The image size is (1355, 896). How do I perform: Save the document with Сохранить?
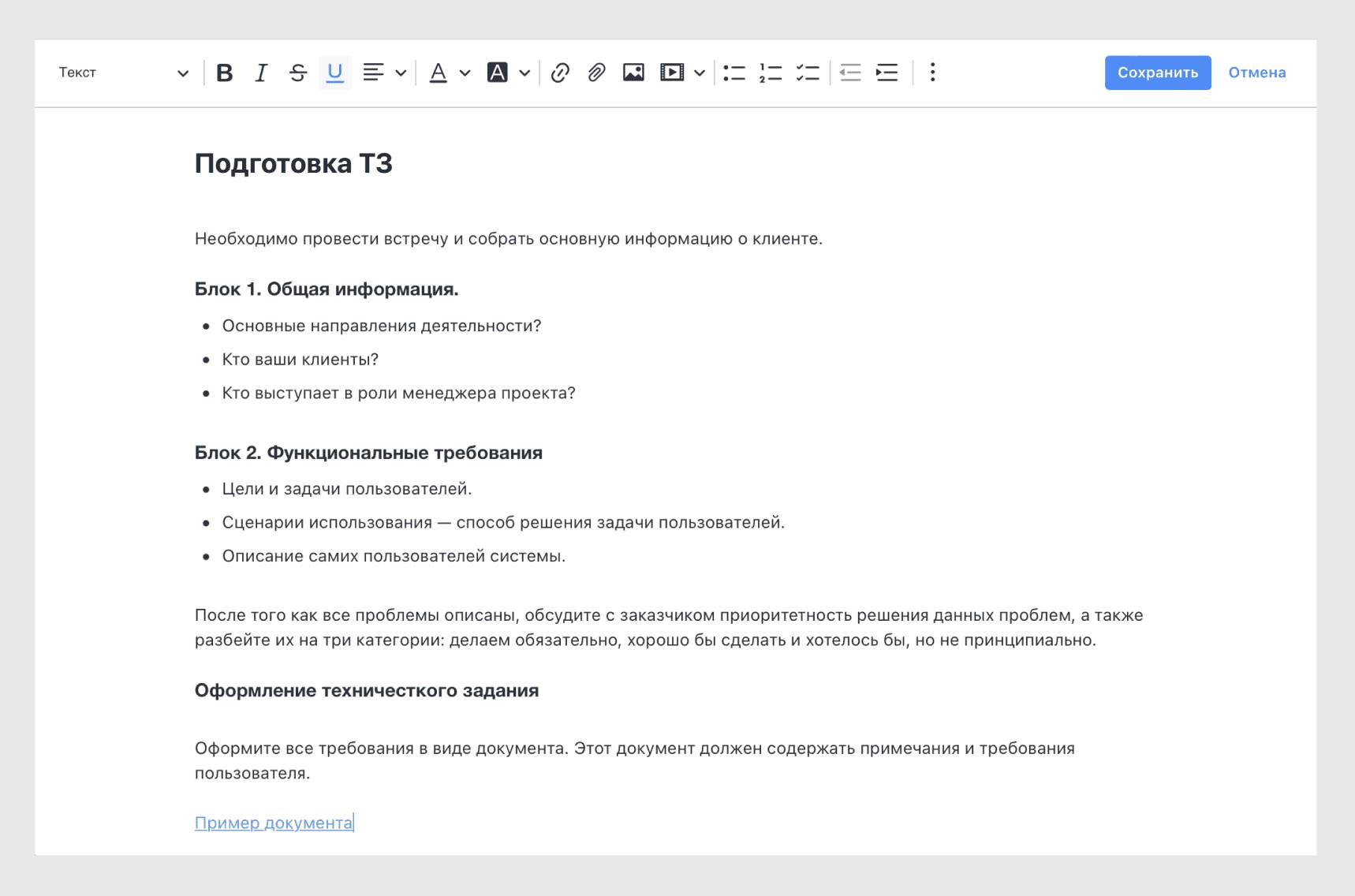tap(1157, 73)
